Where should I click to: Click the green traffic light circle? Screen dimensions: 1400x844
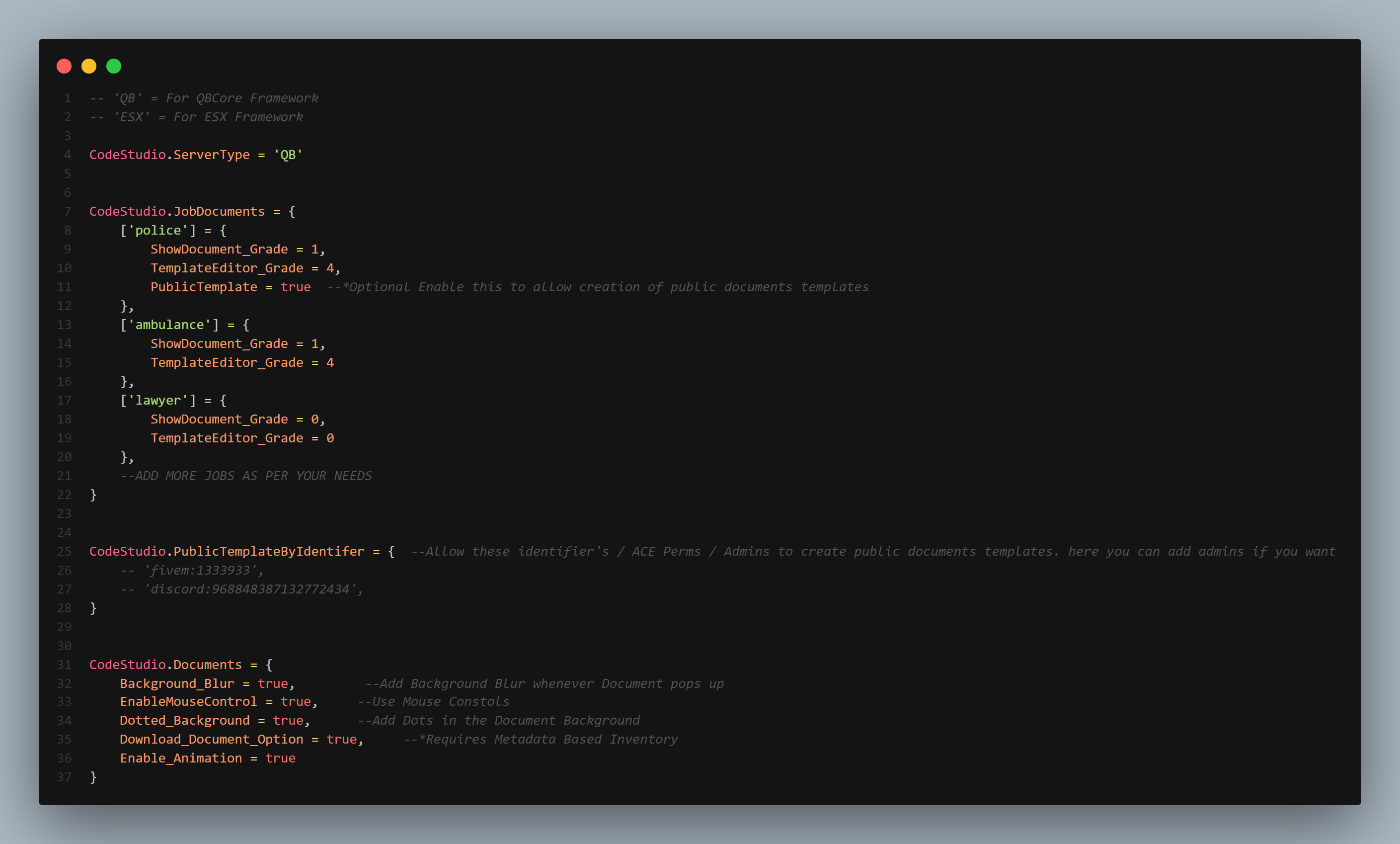click(114, 66)
